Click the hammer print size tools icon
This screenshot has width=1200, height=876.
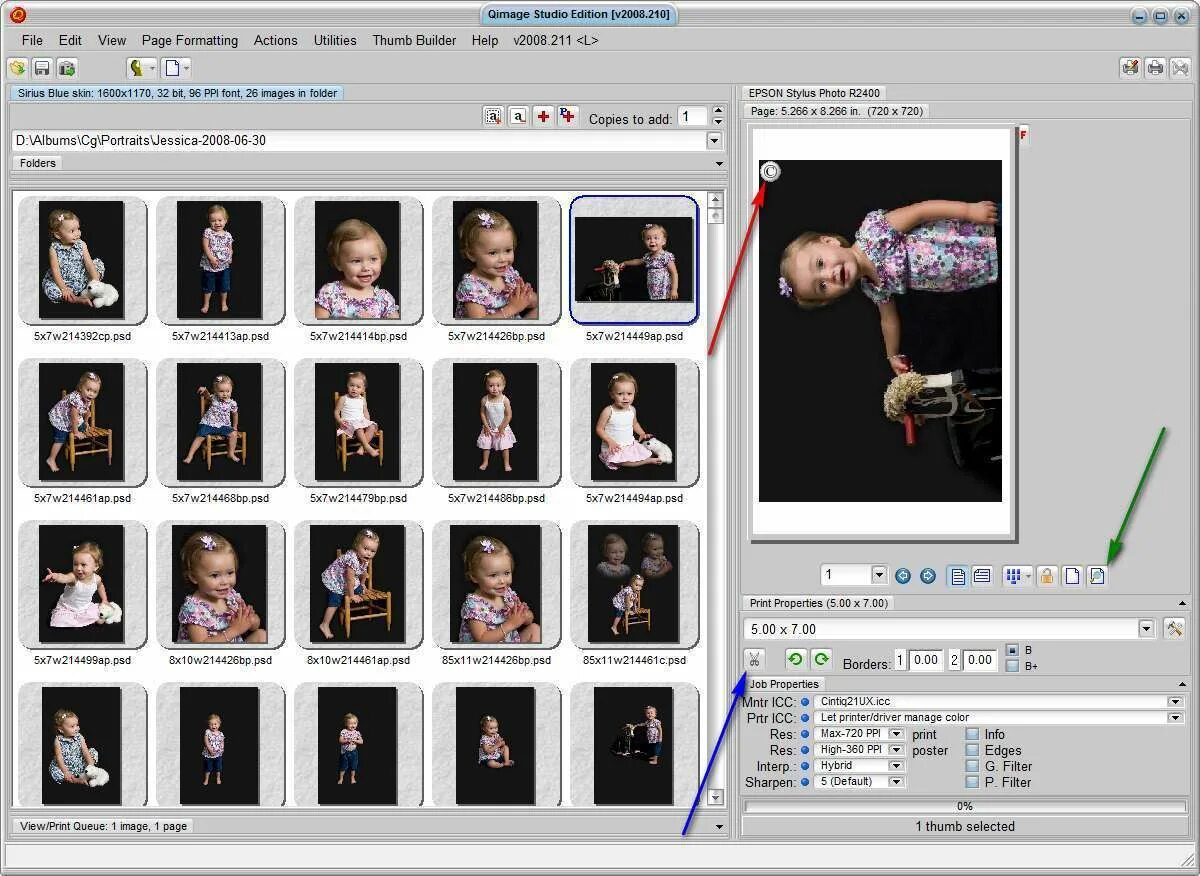coord(1174,629)
